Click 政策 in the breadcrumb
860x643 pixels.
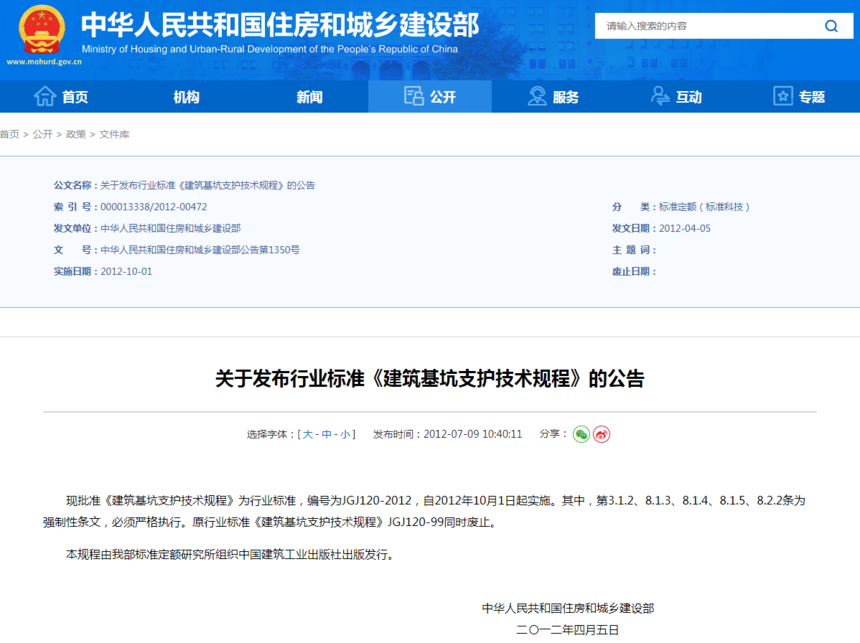tap(76, 134)
